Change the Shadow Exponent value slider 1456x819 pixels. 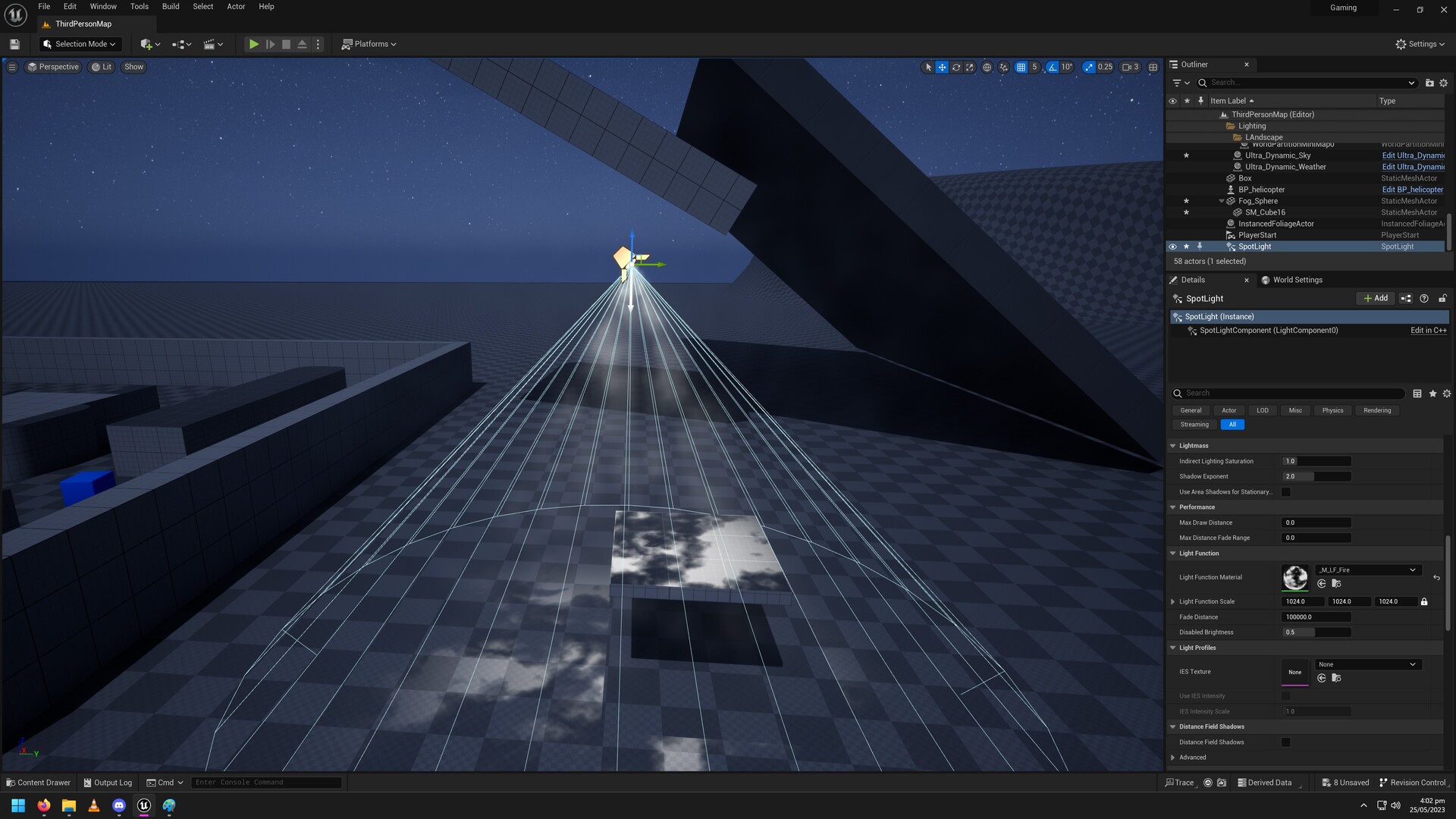pyautogui.click(x=1316, y=476)
